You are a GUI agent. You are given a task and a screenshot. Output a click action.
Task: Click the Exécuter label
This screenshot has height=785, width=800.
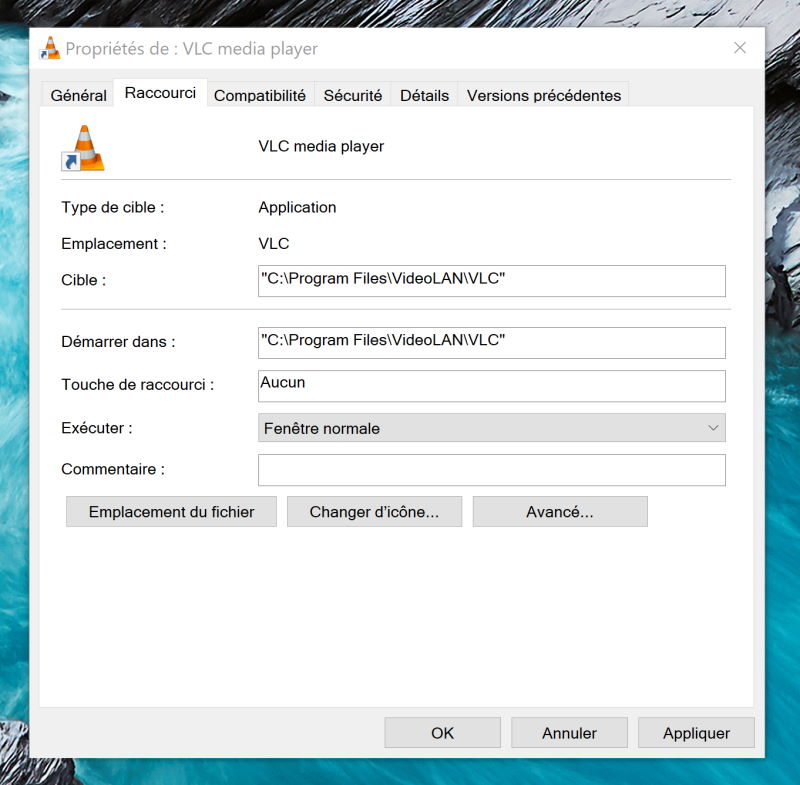[x=97, y=427]
